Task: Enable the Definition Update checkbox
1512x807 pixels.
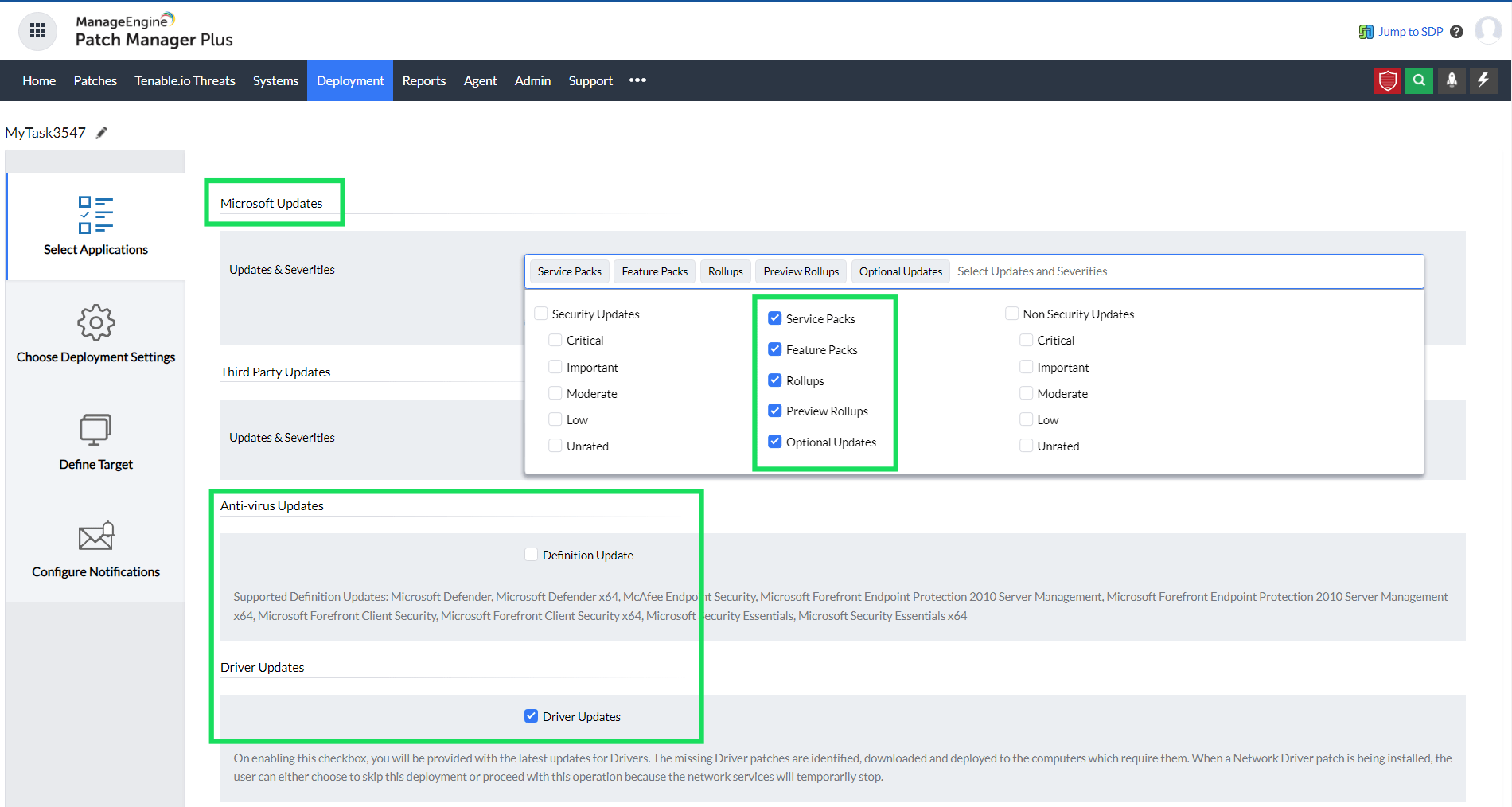Action: pyautogui.click(x=531, y=555)
